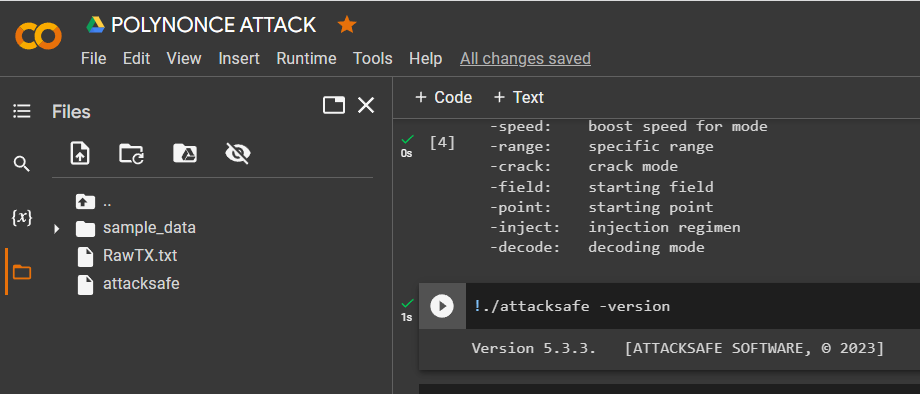Screen dimensions: 920x394
Task: Click the All changes saved link
Action: coord(525,59)
